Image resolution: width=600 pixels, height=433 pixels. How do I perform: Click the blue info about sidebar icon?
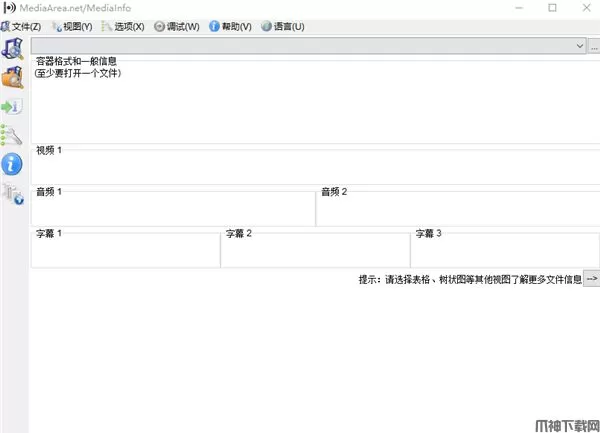pos(12,164)
